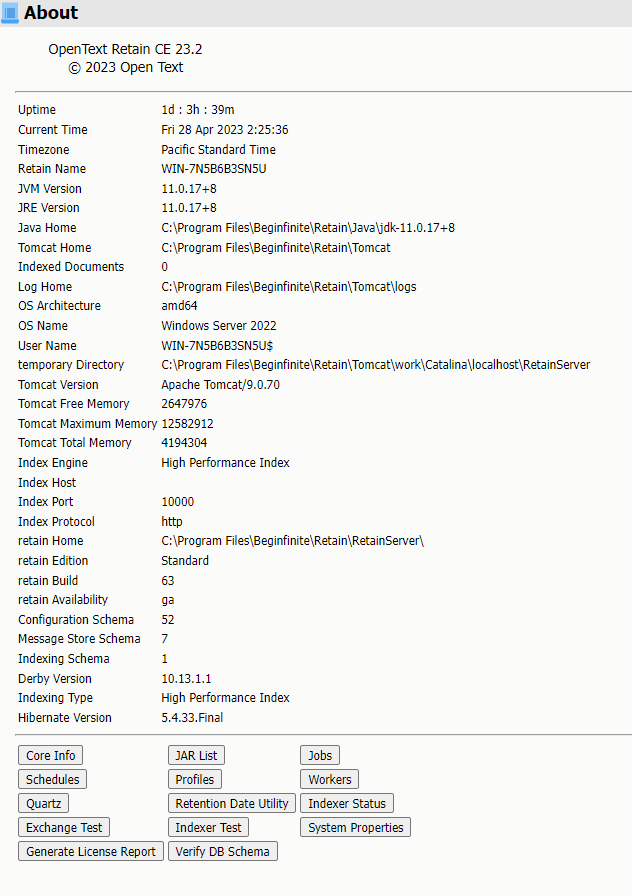Image resolution: width=632 pixels, height=896 pixels.
Task: Click the About heading text
Action: 51,13
